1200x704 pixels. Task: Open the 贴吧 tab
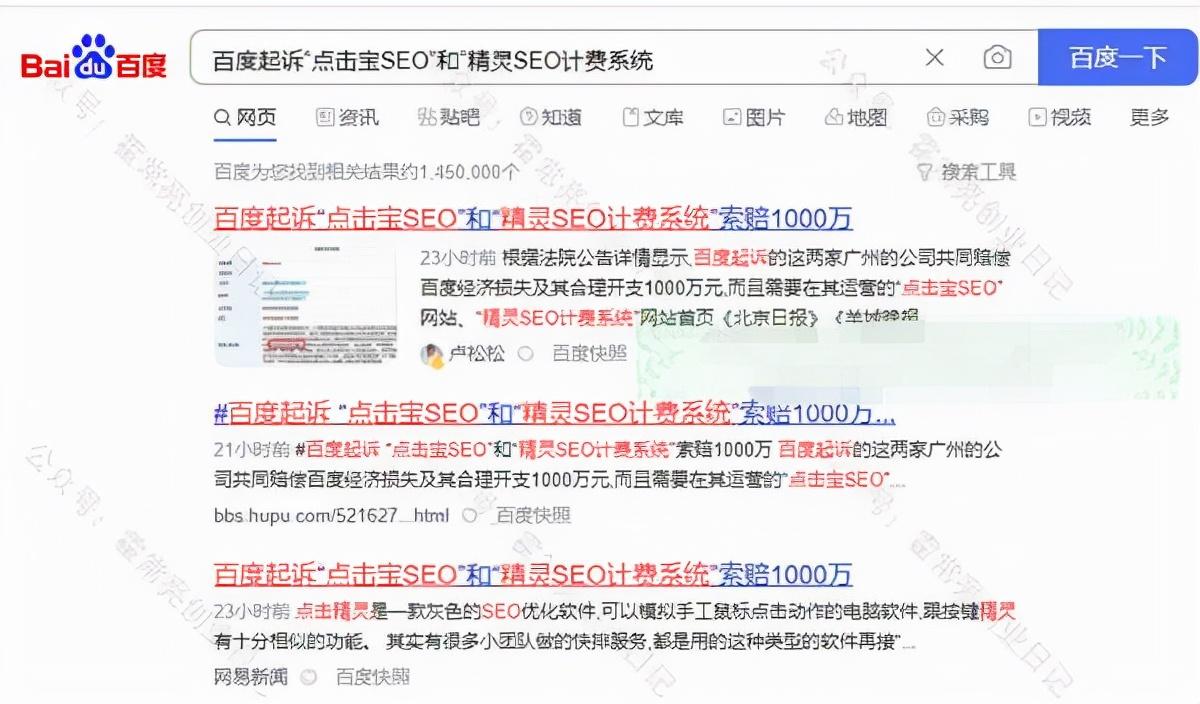(449, 117)
